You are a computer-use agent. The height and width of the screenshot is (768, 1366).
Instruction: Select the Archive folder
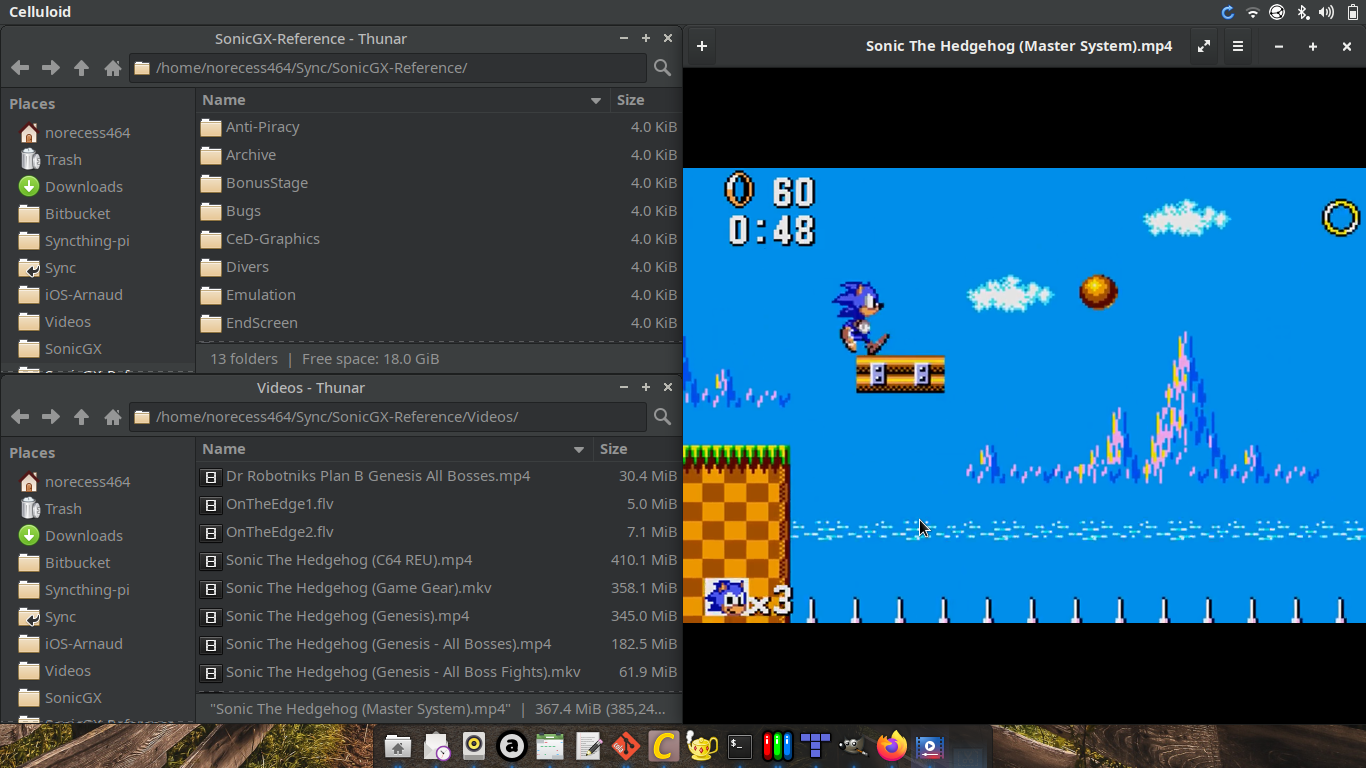[438, 155]
